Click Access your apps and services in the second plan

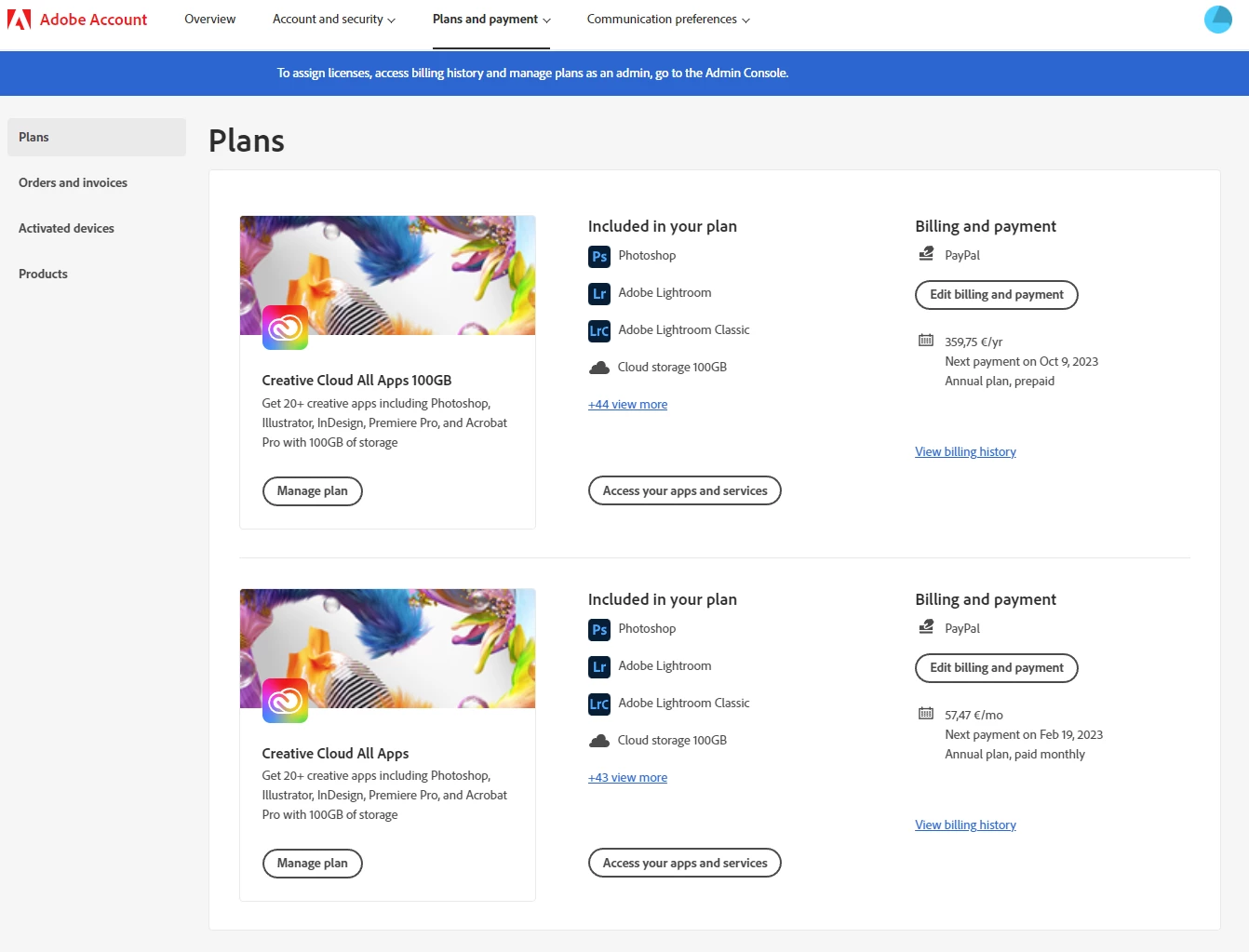pos(685,863)
